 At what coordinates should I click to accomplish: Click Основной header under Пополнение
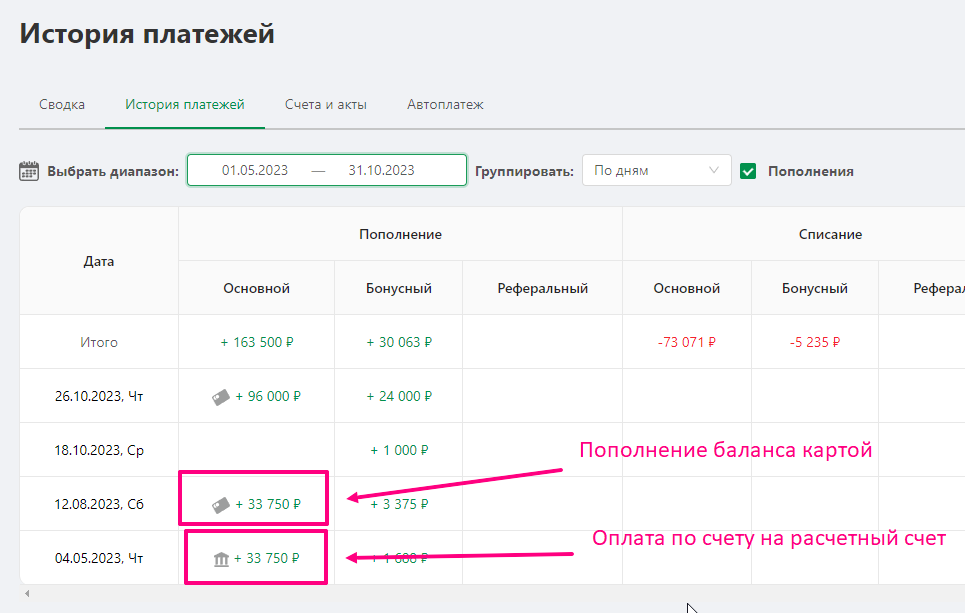[x=257, y=288]
